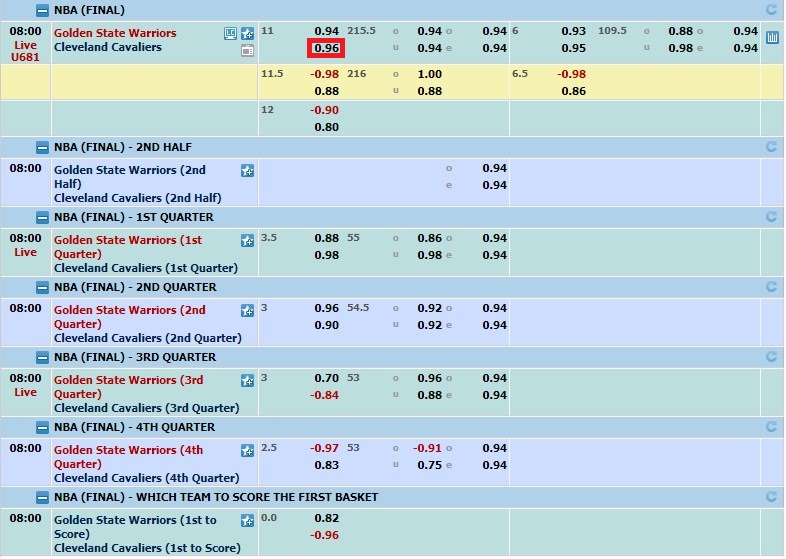The height and width of the screenshot is (559, 786).
Task: Select 4th Quarter Under 53 odds 0.75
Action: [429, 465]
